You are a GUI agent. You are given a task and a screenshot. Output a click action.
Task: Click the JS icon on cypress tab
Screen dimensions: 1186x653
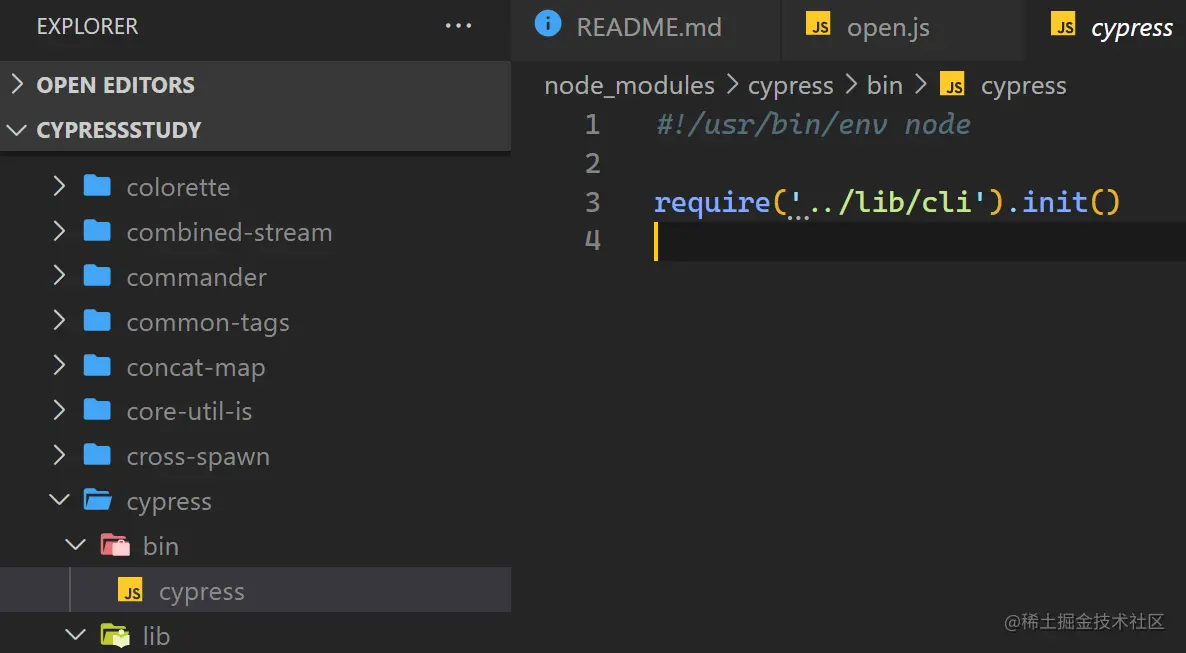click(1063, 24)
